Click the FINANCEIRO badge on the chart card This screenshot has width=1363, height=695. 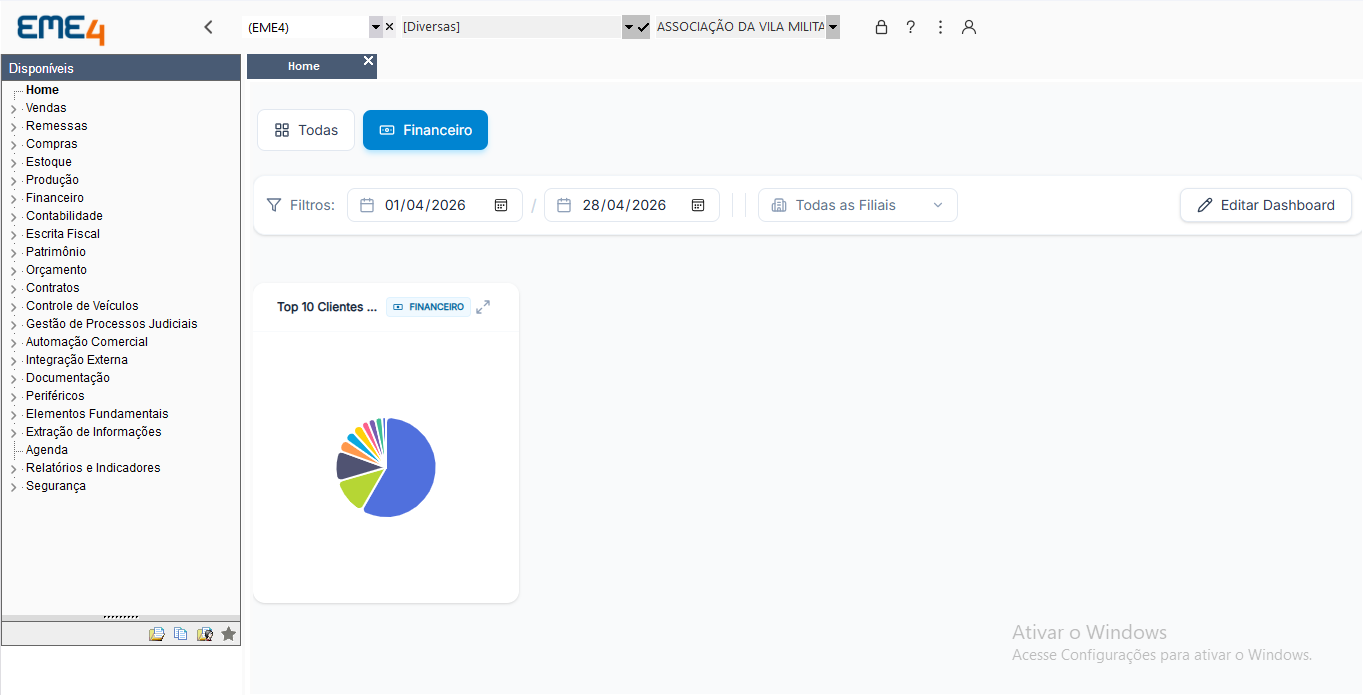428,307
